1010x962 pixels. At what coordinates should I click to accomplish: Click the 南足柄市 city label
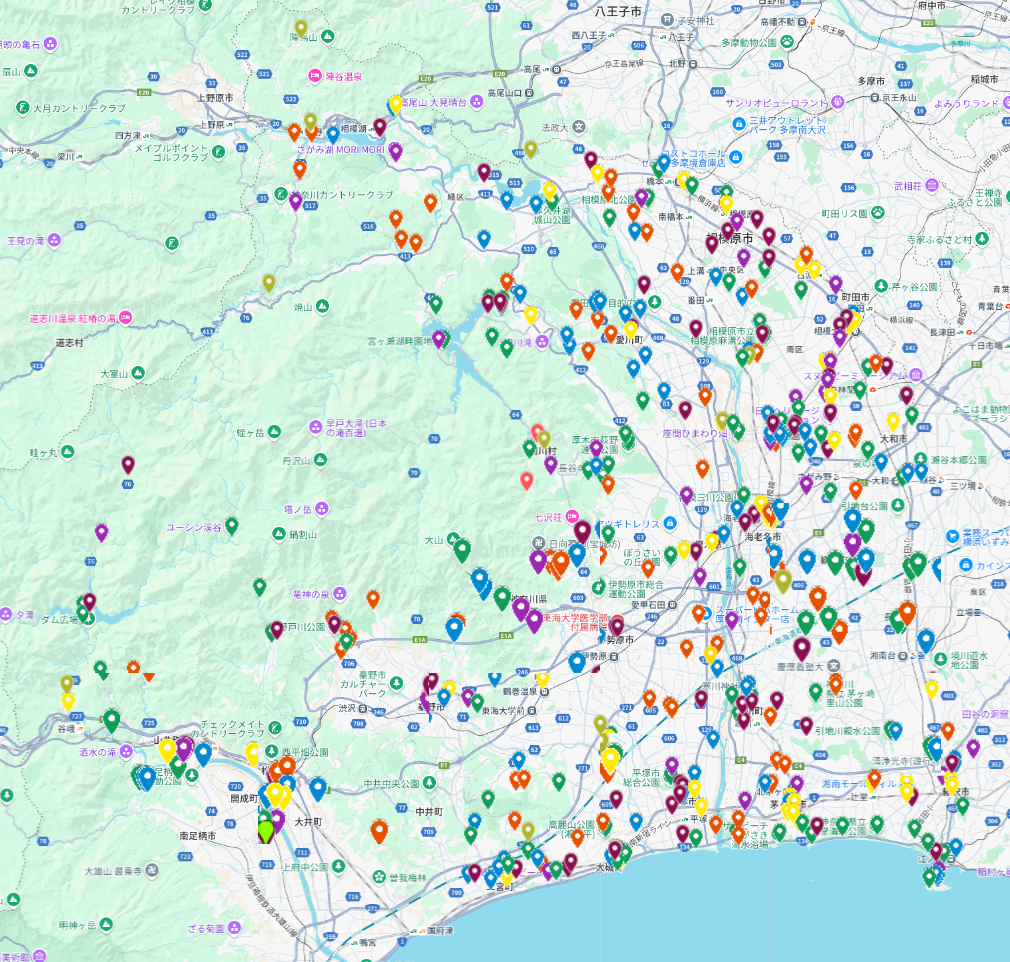click(198, 835)
